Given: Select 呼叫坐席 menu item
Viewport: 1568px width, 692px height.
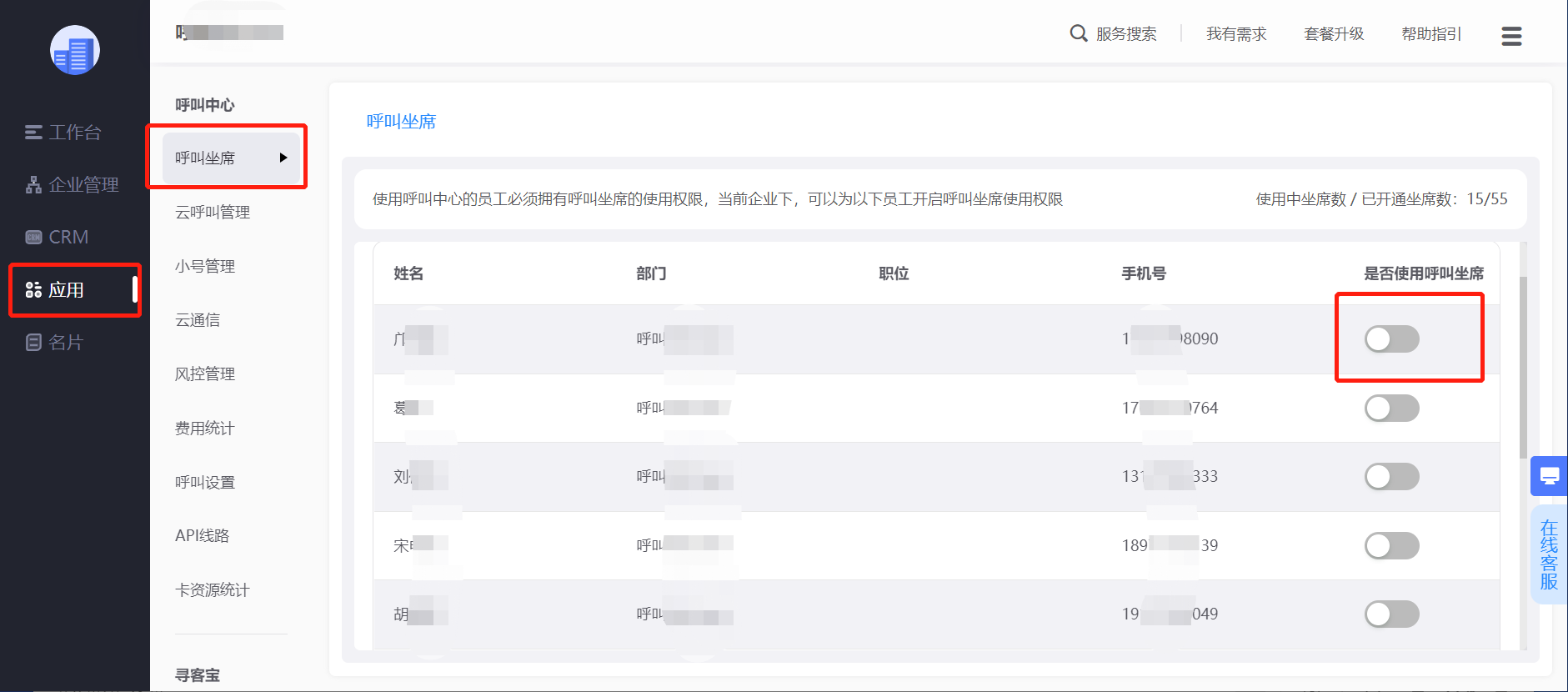Looking at the screenshot, I should [x=231, y=158].
